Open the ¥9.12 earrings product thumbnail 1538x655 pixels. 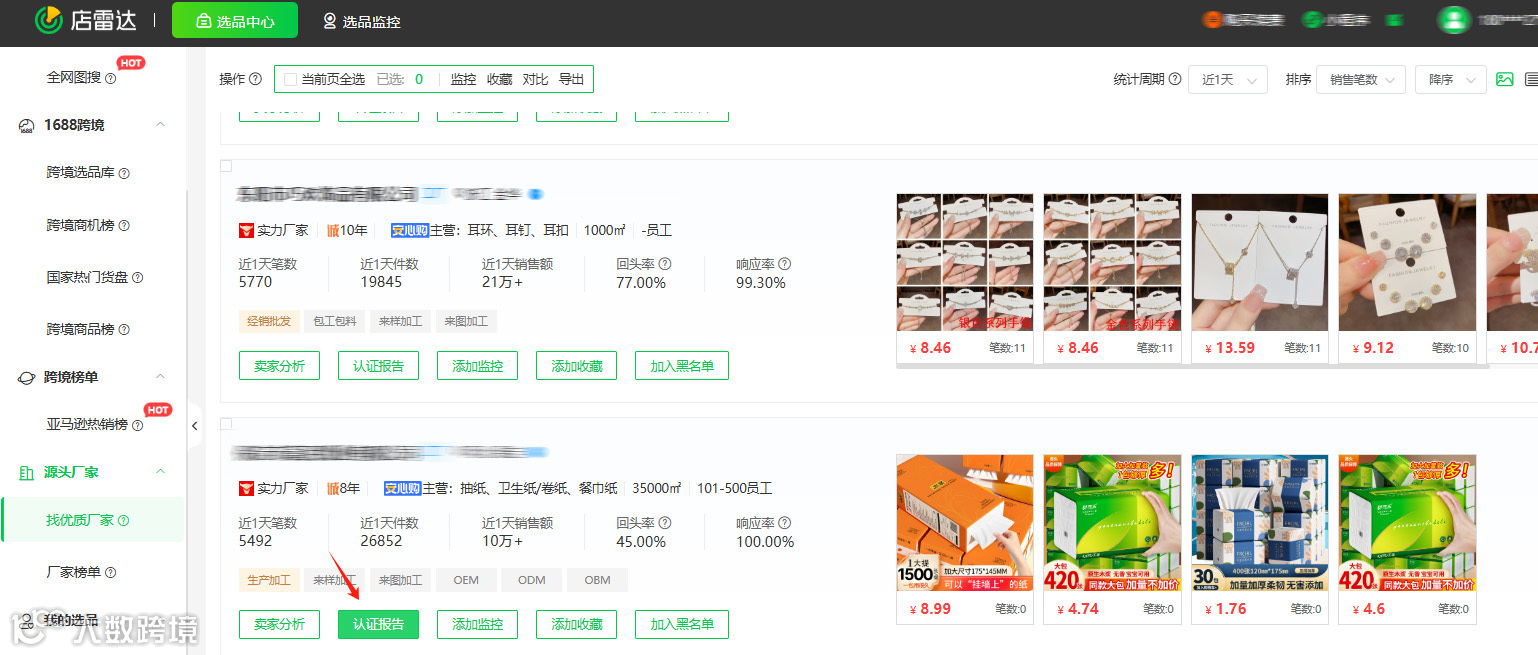(x=1407, y=263)
